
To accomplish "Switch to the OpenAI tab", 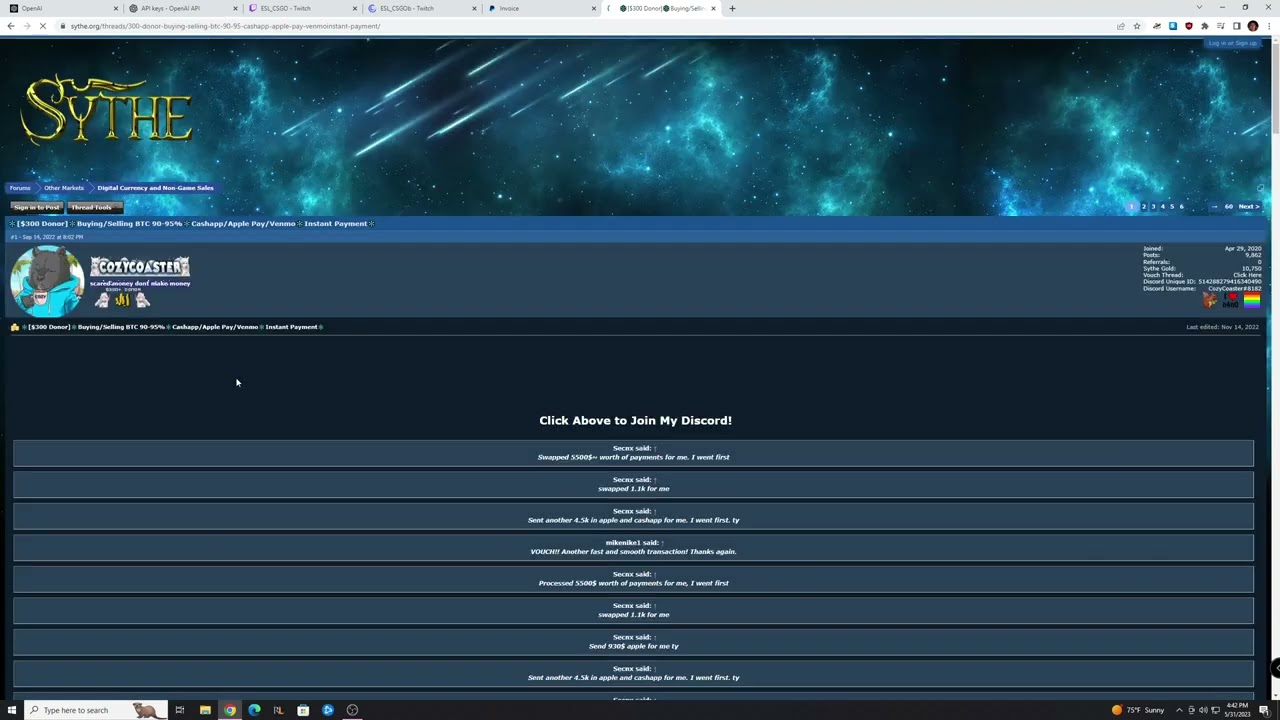I will point(60,8).
